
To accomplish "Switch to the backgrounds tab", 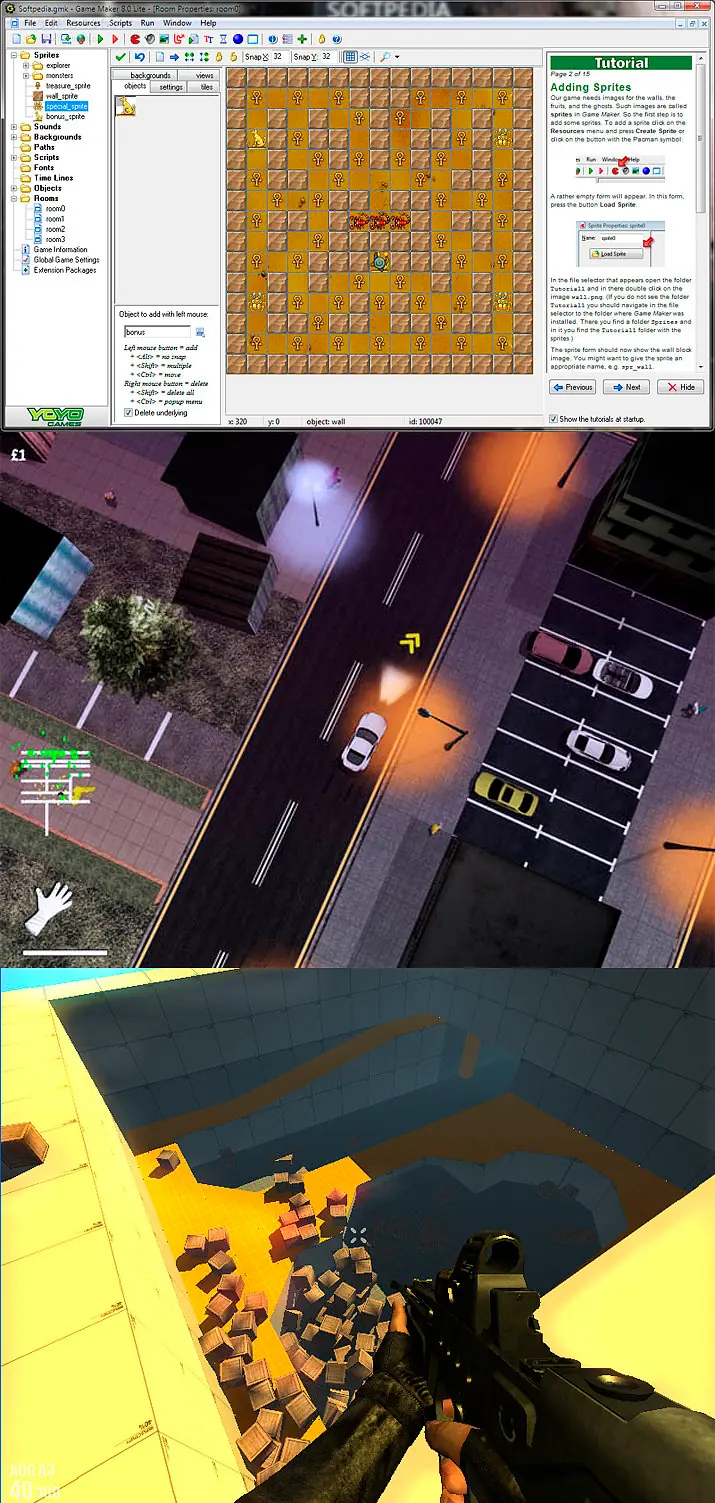I will click(x=150, y=75).
